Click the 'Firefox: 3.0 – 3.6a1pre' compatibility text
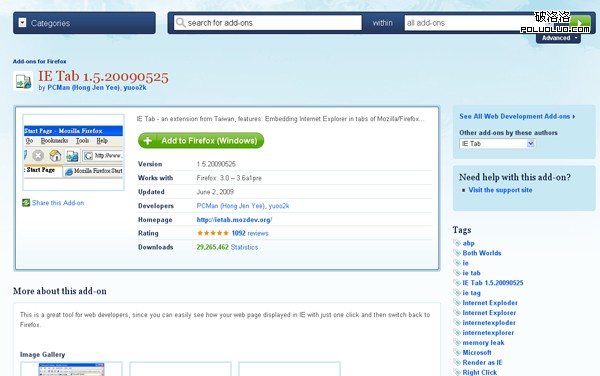 (x=229, y=178)
